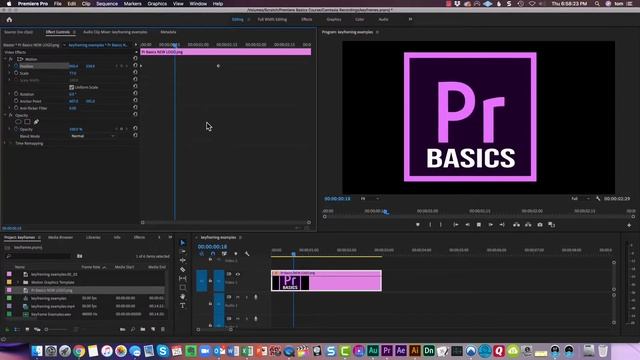Select the Track Select Forward tool
This screenshot has width=640, height=360.
[x=182, y=251]
